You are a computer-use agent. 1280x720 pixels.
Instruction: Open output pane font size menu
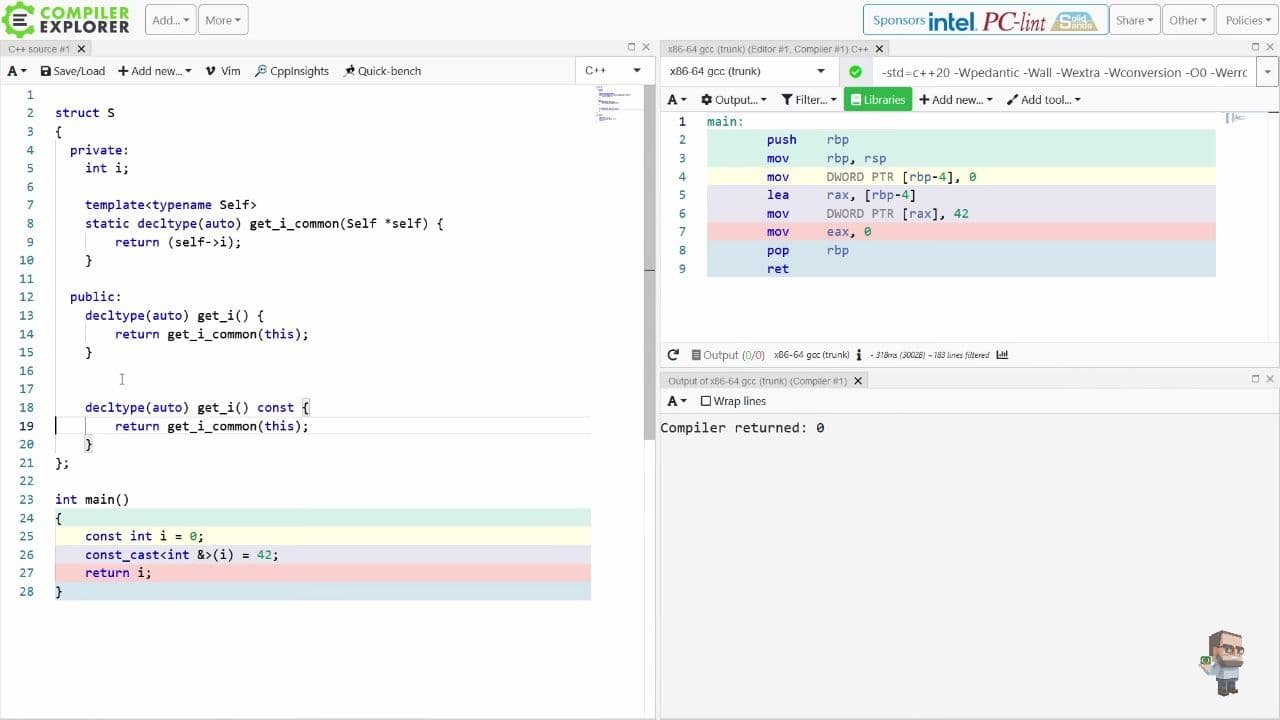point(677,401)
